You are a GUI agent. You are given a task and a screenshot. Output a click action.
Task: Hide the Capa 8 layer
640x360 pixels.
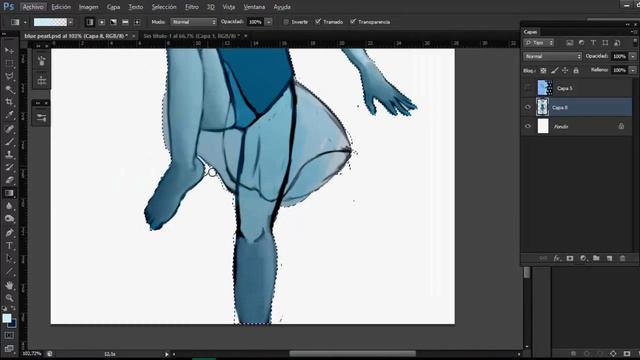click(x=528, y=107)
